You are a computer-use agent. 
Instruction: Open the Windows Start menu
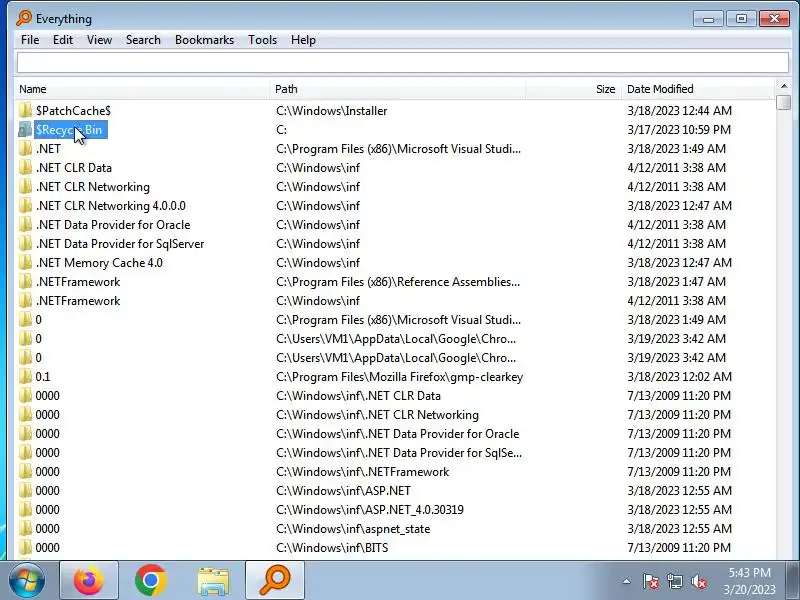(x=27, y=580)
